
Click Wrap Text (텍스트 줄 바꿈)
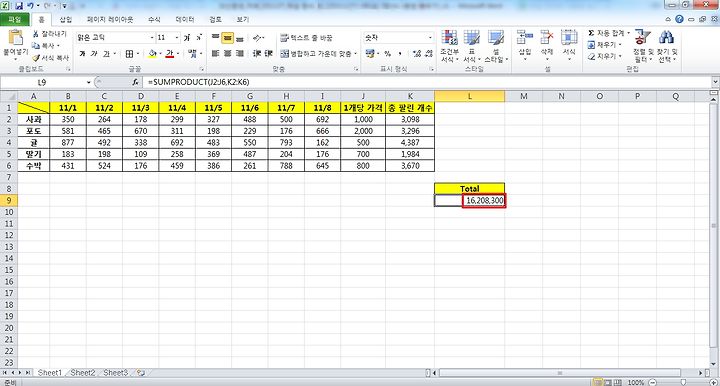click(x=306, y=38)
